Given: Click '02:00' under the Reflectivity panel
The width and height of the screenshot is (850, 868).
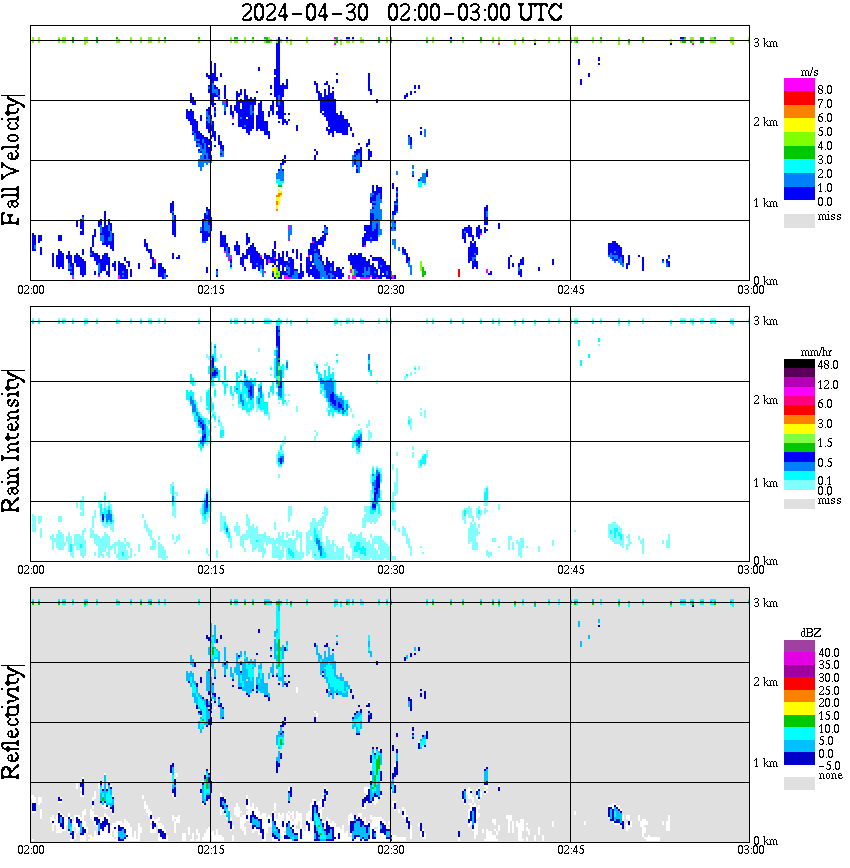Looking at the screenshot, I should [x=30, y=850].
